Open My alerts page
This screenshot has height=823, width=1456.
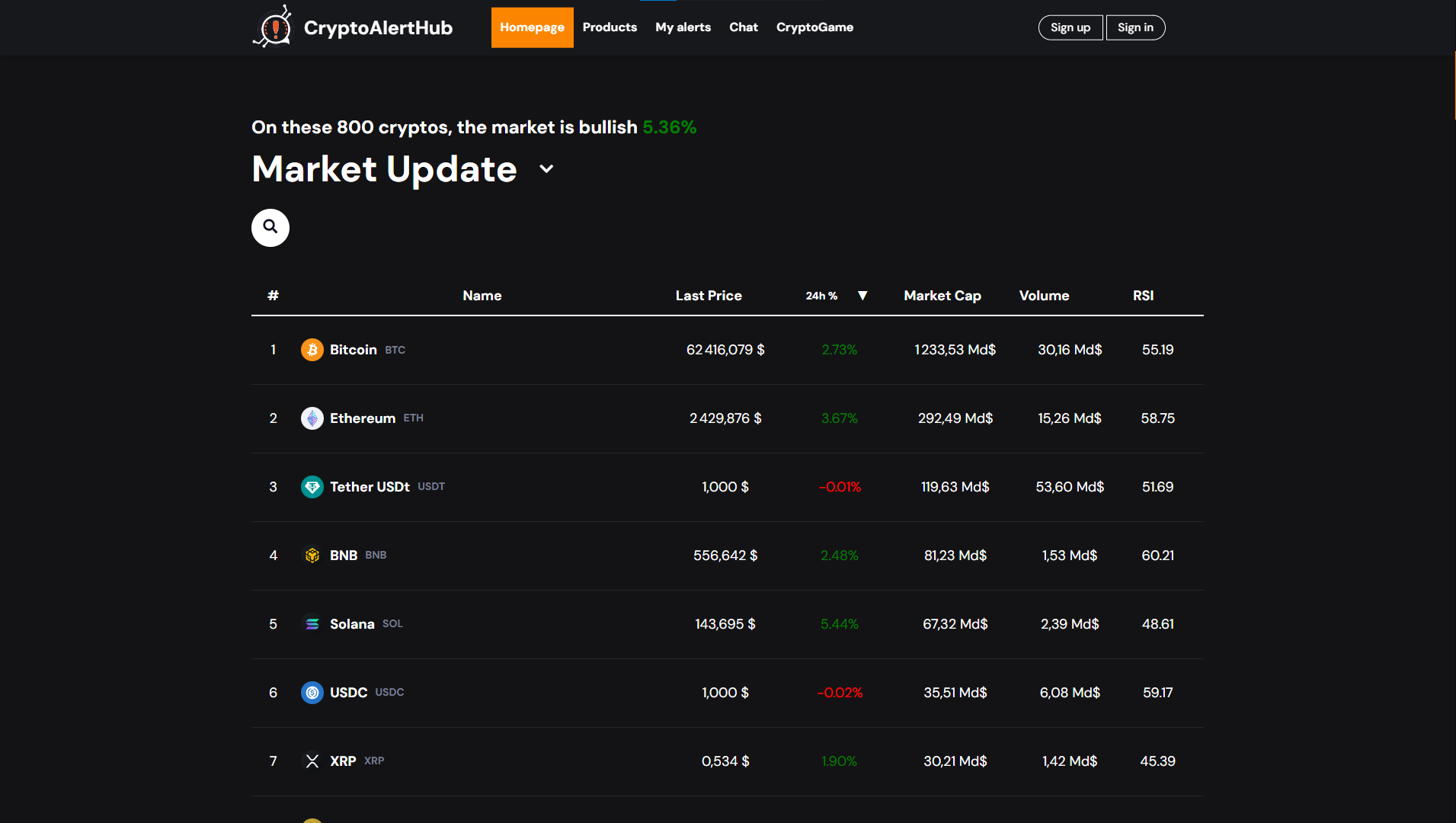tap(683, 27)
